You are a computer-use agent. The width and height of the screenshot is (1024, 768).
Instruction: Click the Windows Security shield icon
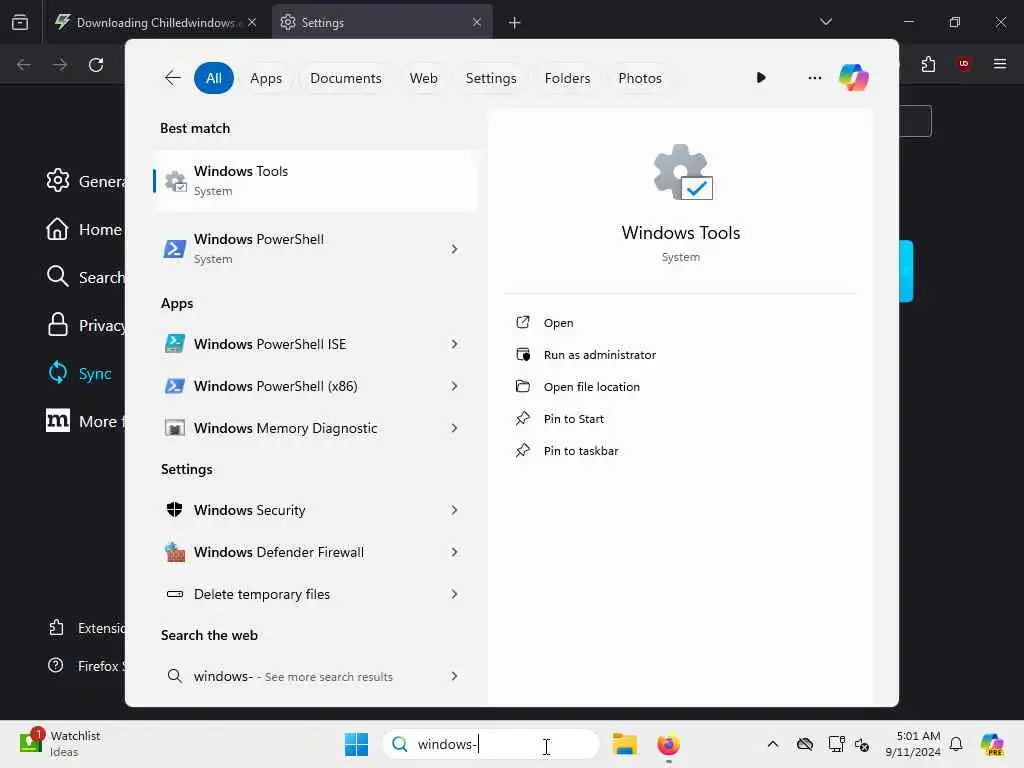coord(174,509)
